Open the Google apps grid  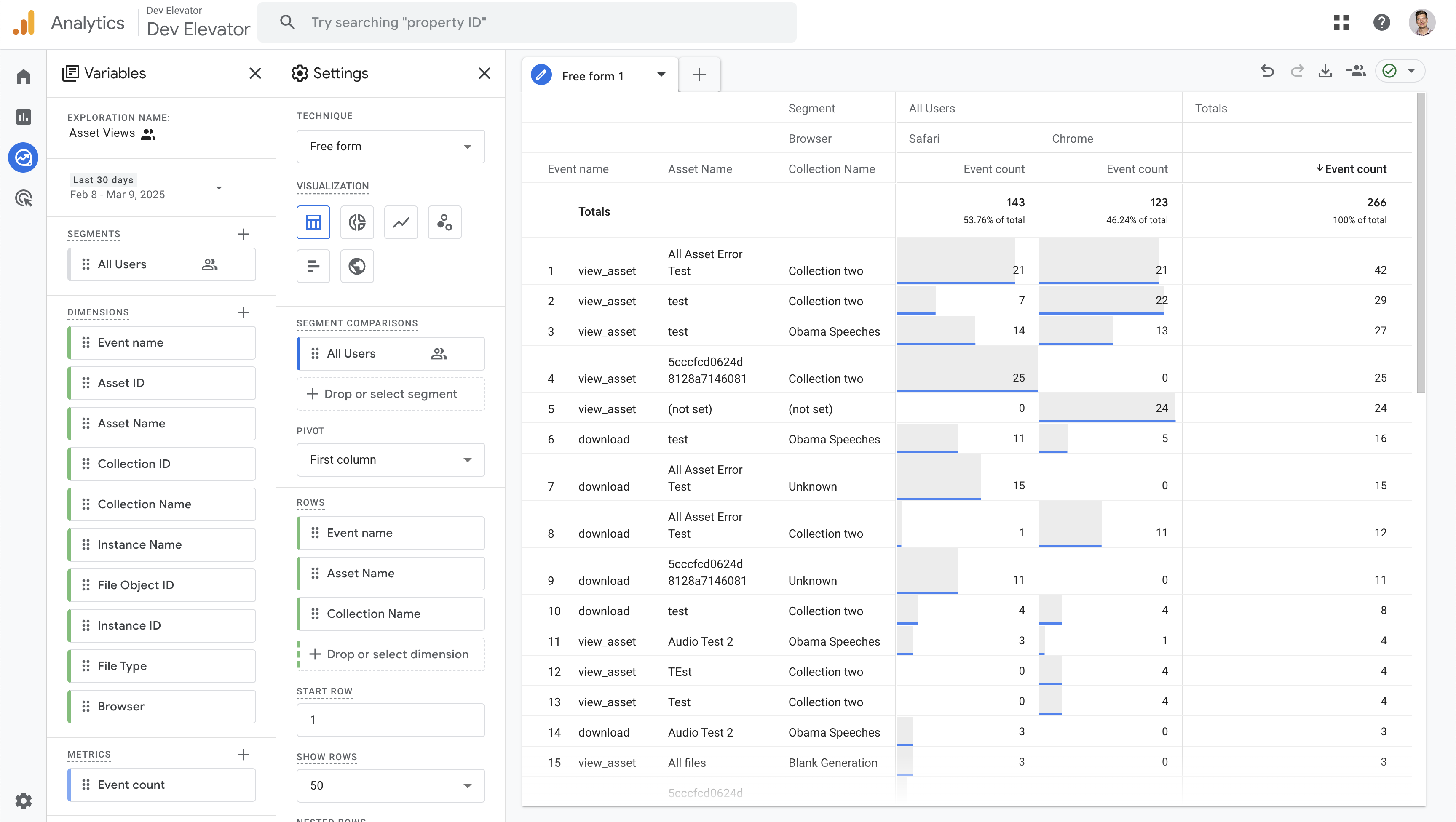1341,23
